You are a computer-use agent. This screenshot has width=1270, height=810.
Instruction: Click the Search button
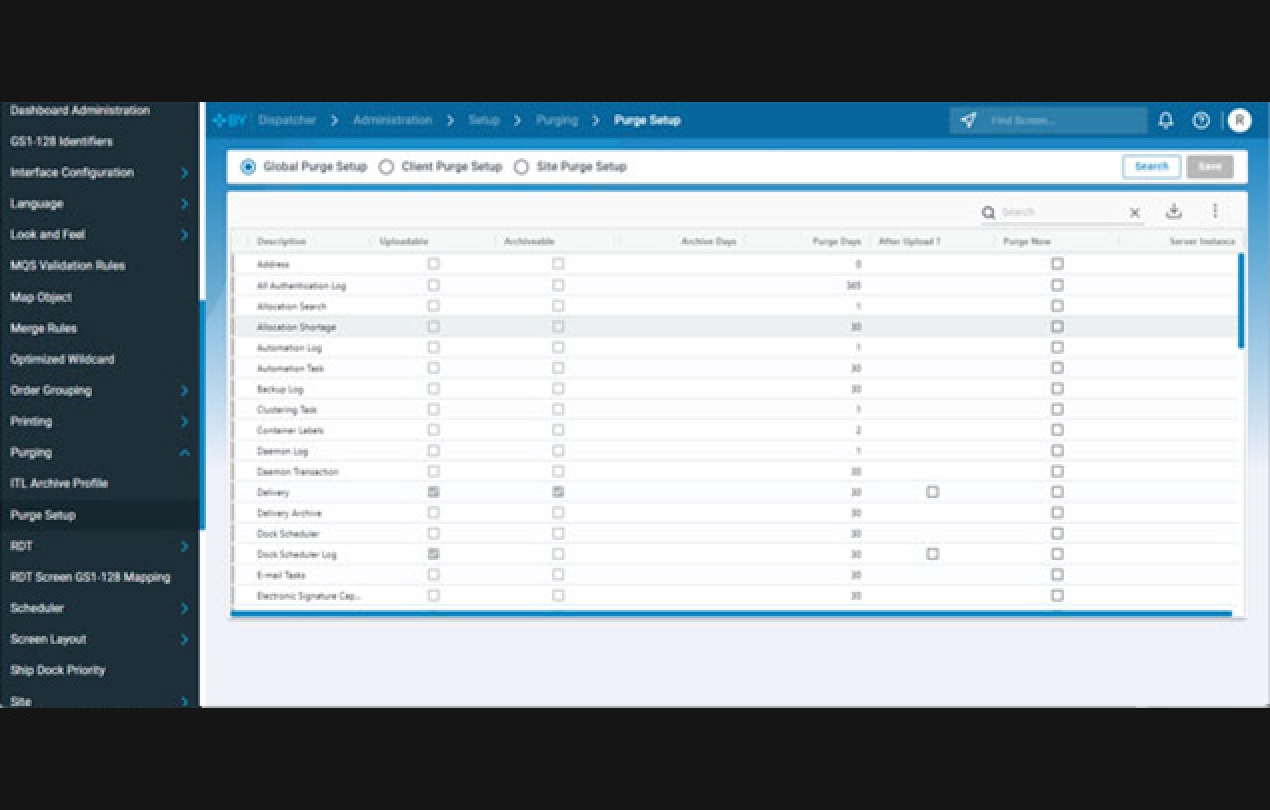(1151, 166)
